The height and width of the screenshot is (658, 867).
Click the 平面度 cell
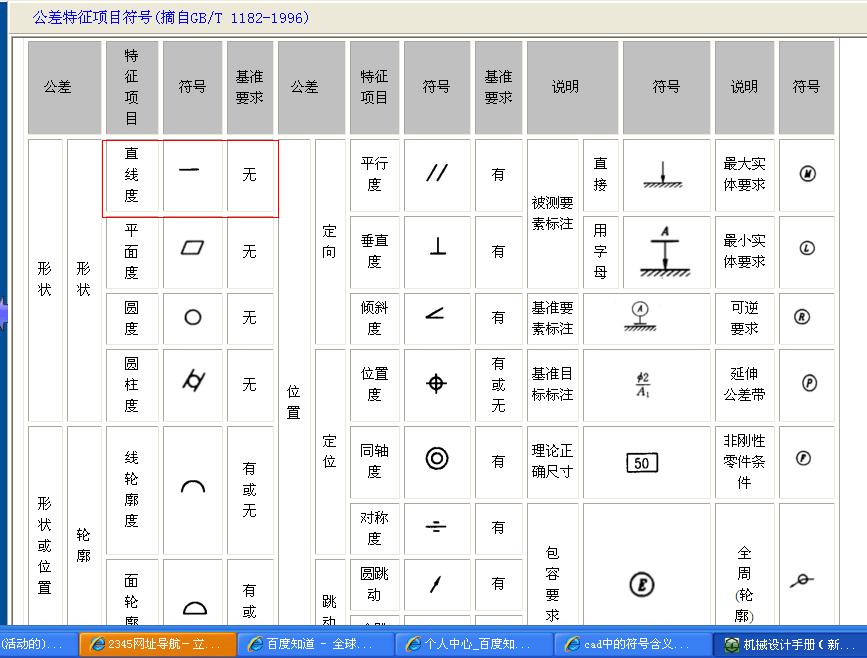(x=132, y=252)
